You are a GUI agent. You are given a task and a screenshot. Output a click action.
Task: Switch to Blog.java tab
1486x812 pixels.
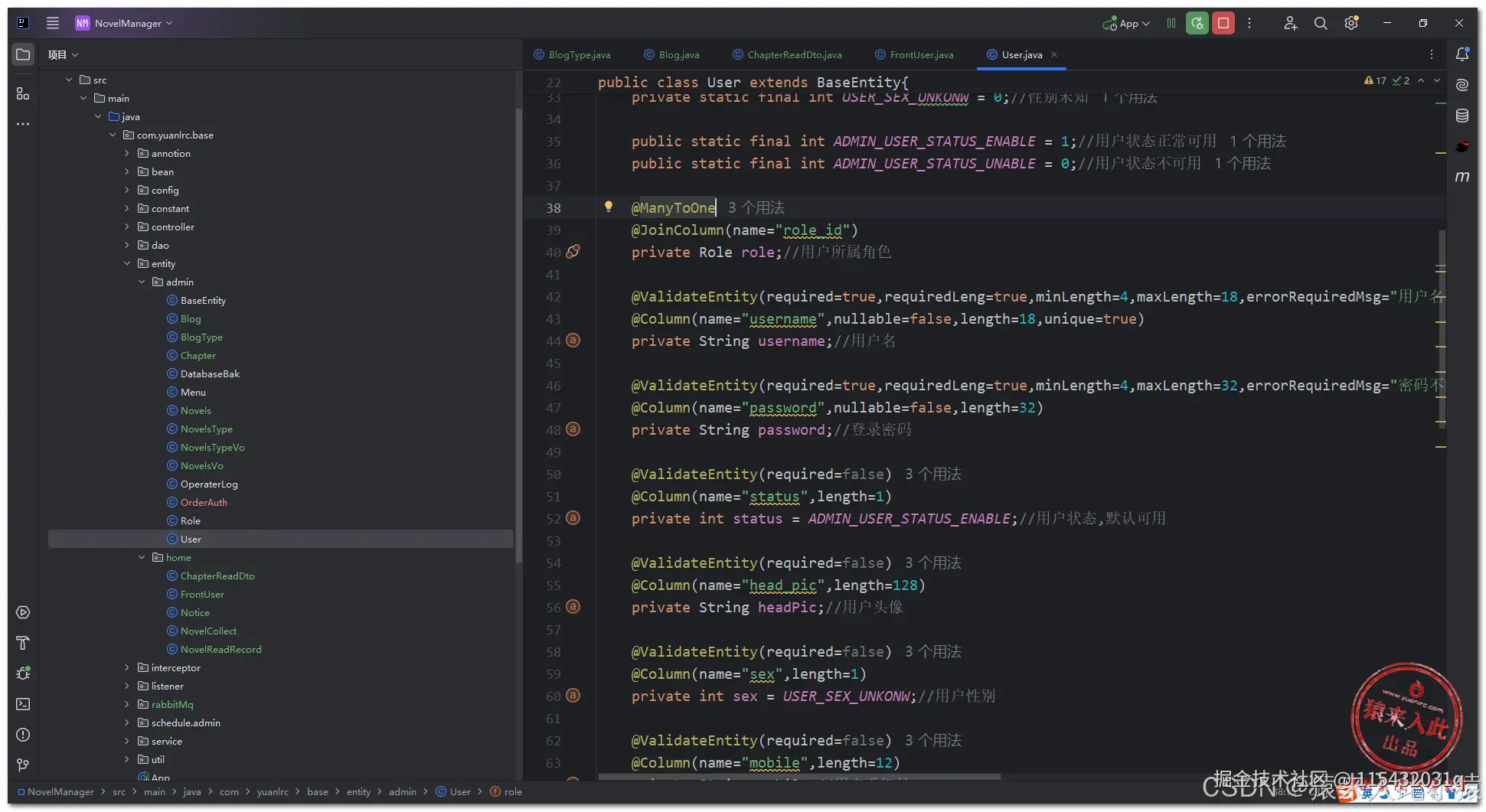[671, 54]
